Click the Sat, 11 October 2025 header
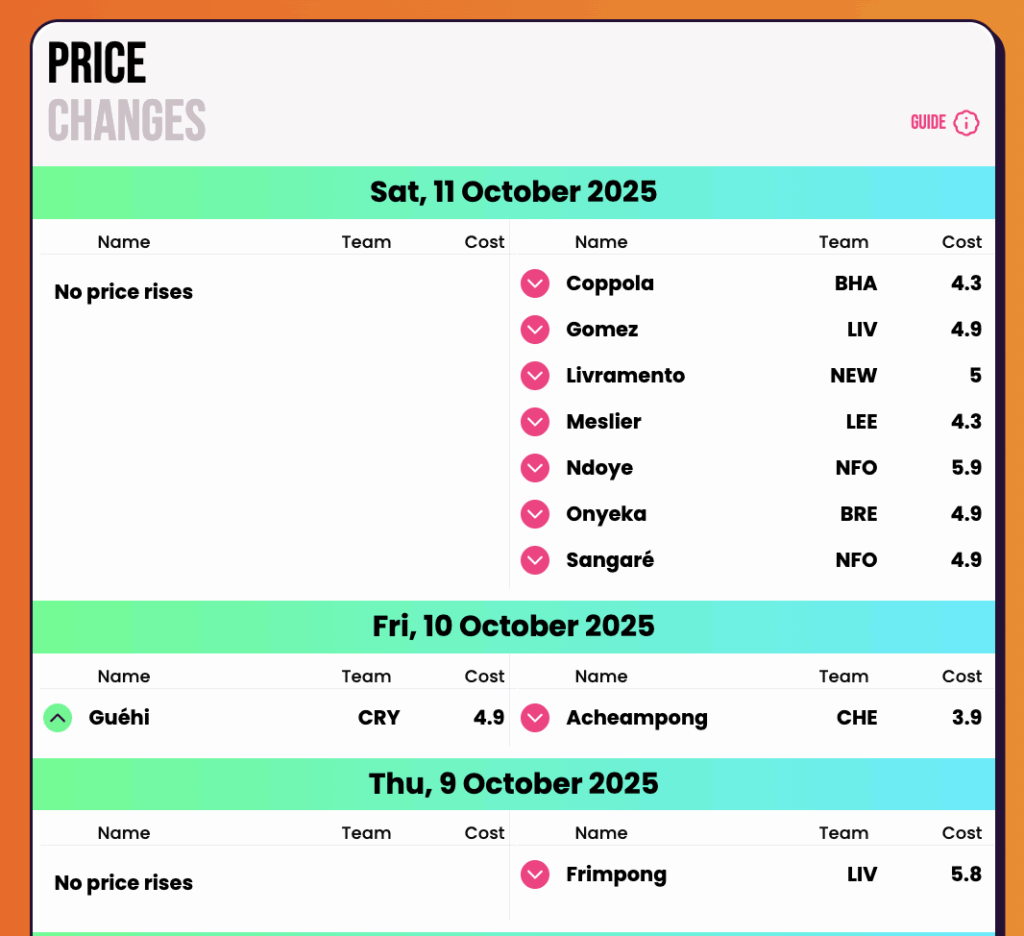Image resolution: width=1024 pixels, height=936 pixels. click(513, 192)
